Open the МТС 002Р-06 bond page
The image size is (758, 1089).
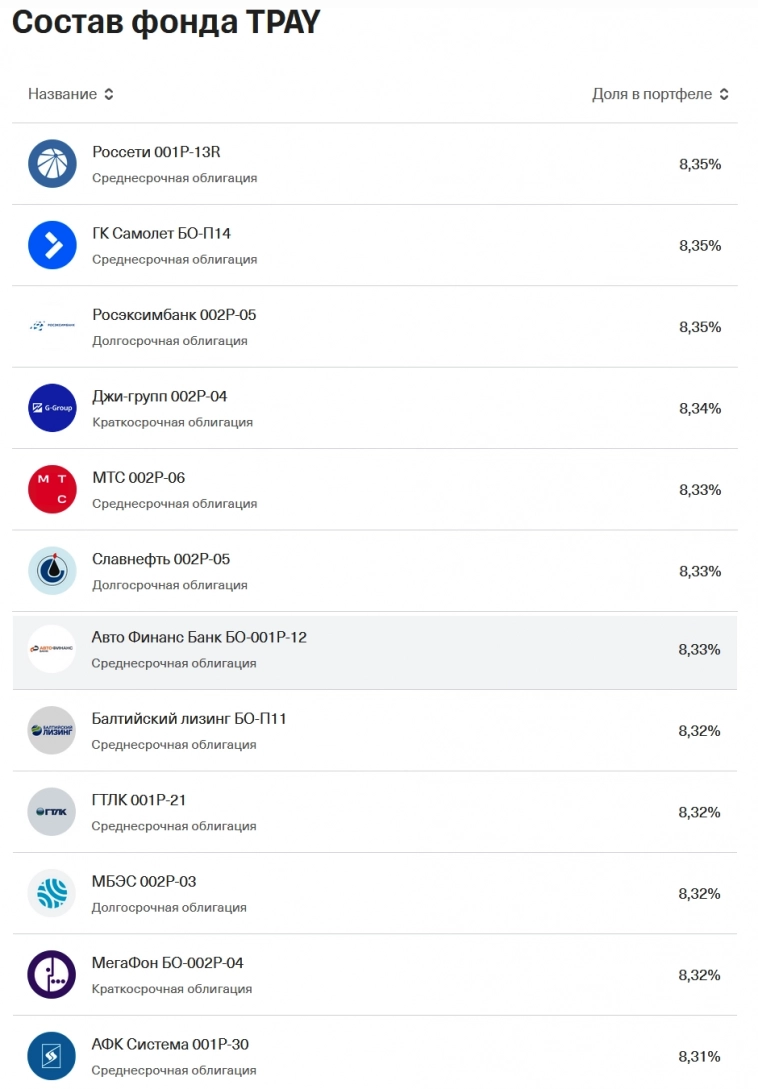coord(138,478)
